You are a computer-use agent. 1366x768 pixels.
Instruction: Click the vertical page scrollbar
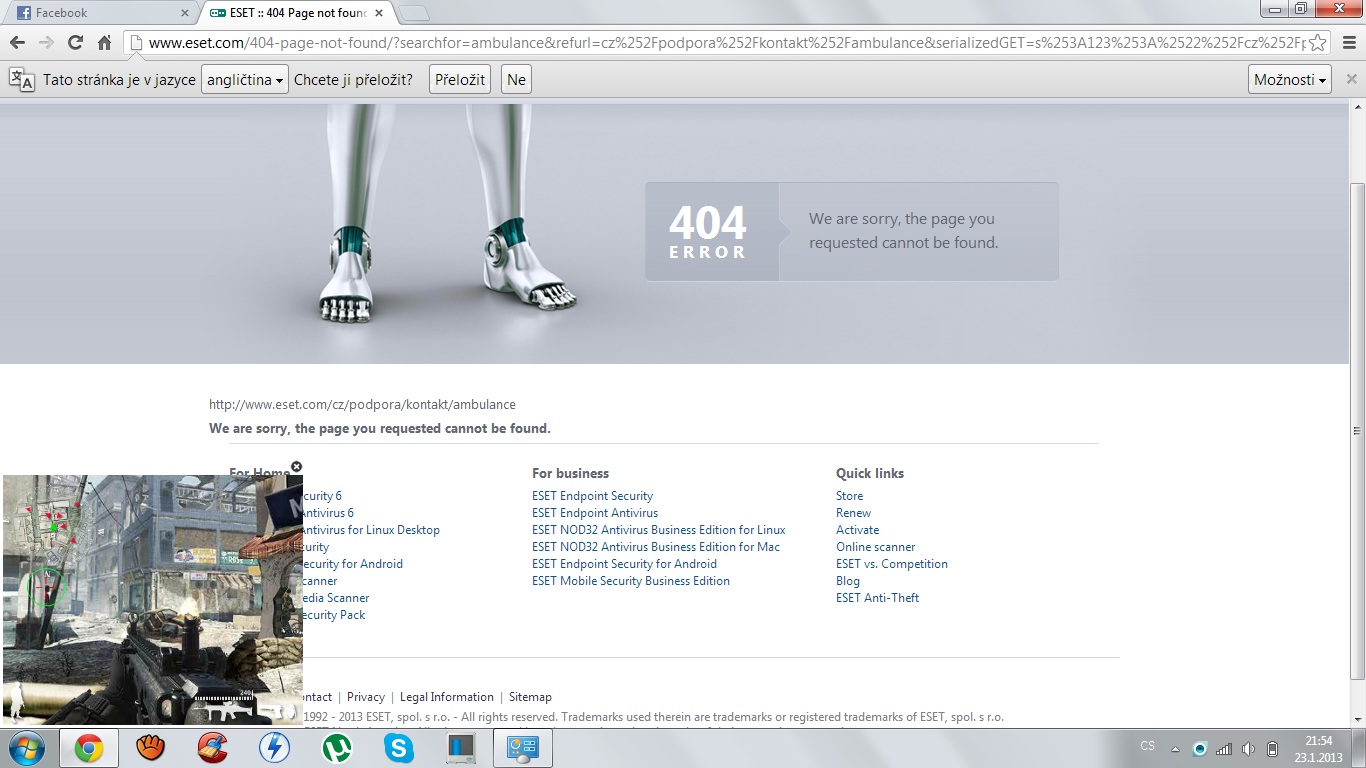pos(1357,430)
